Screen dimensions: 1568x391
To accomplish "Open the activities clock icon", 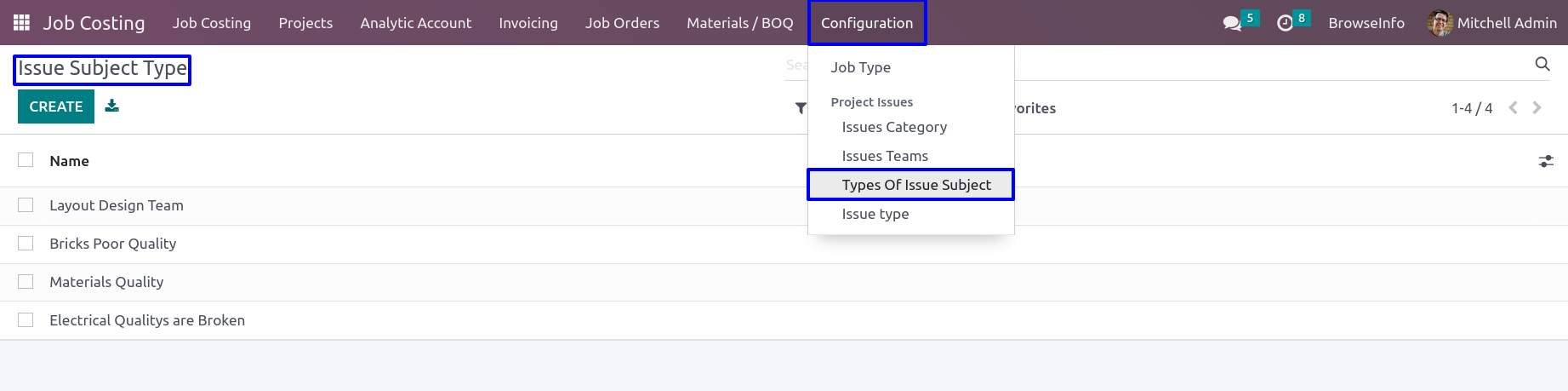I will tap(1285, 23).
